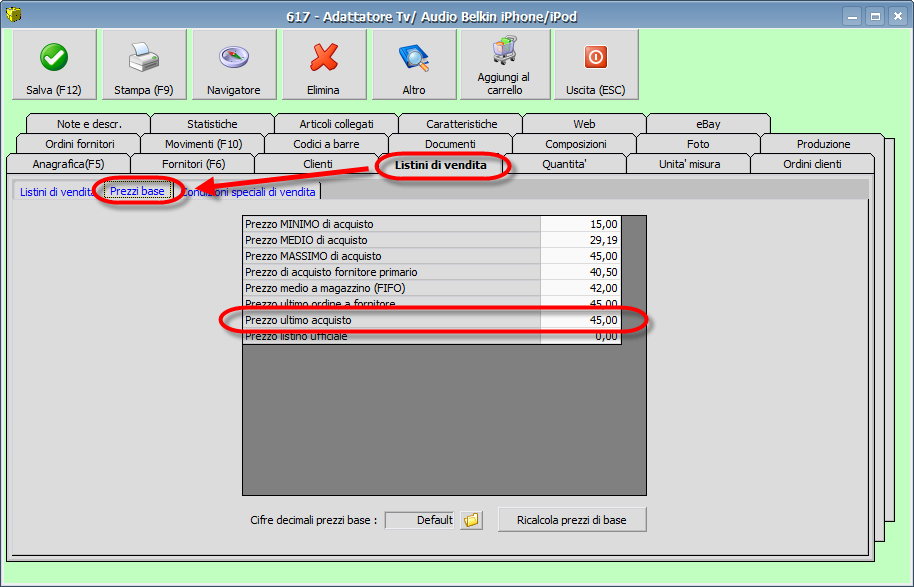Open the Codici a barre tab
The image size is (914, 587).
pos(326,144)
